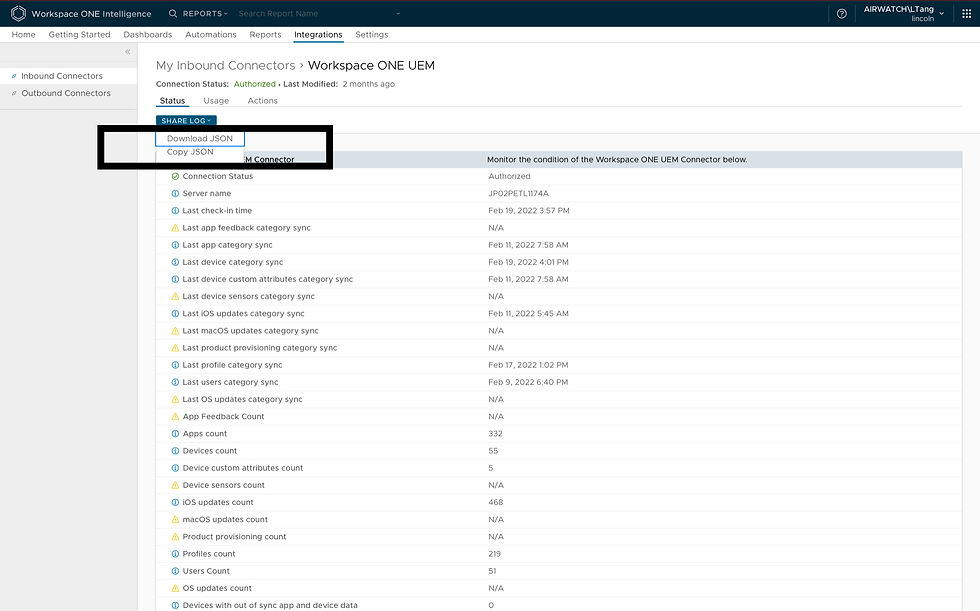Collapse the sidebar with the double-chevron icon
The height and width of the screenshot is (611, 980).
[x=128, y=52]
